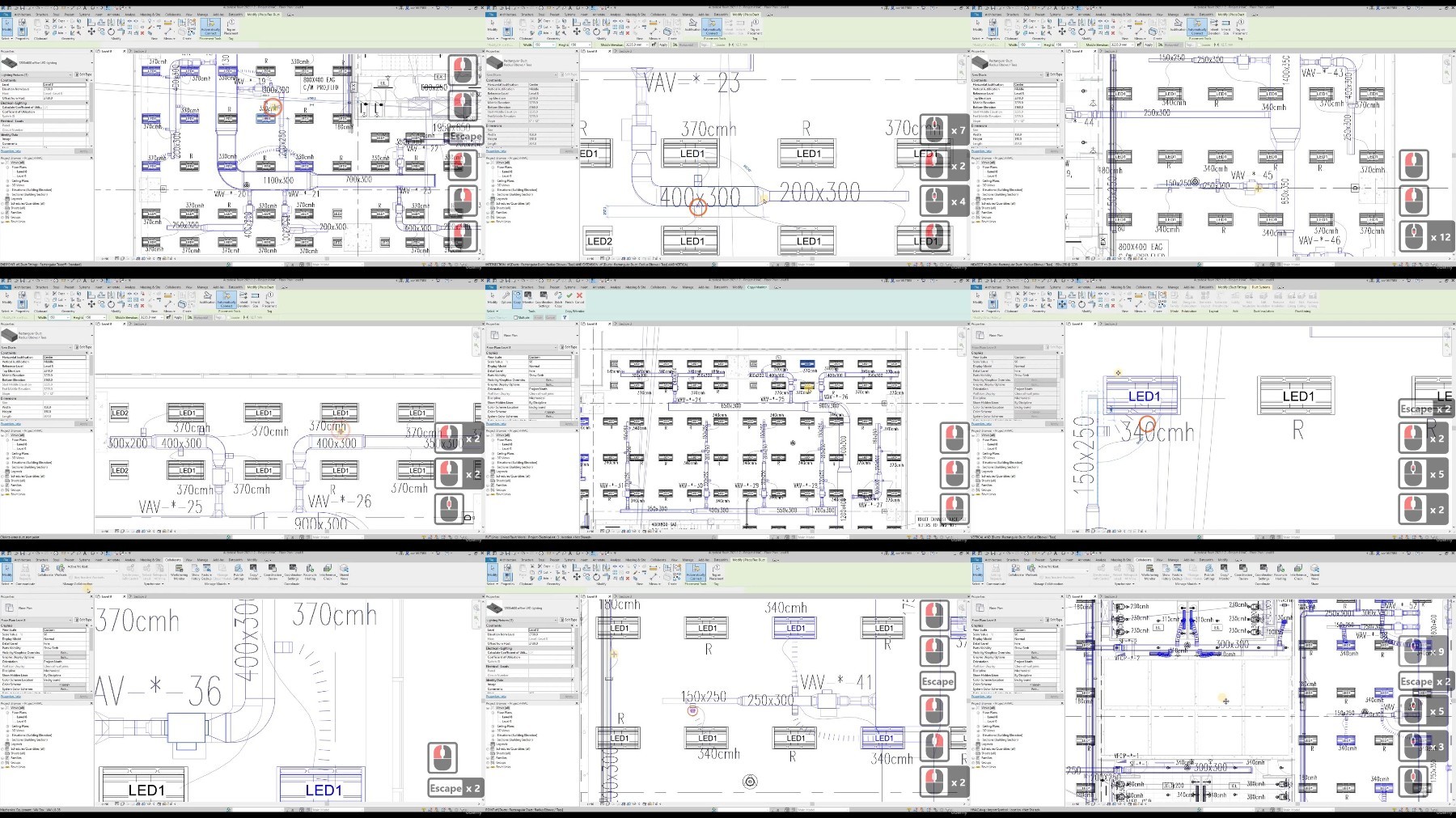Toggle Multiple checkbox in Copy/Monitor options bar
This screenshot has height=818, width=1456.
click(x=515, y=317)
